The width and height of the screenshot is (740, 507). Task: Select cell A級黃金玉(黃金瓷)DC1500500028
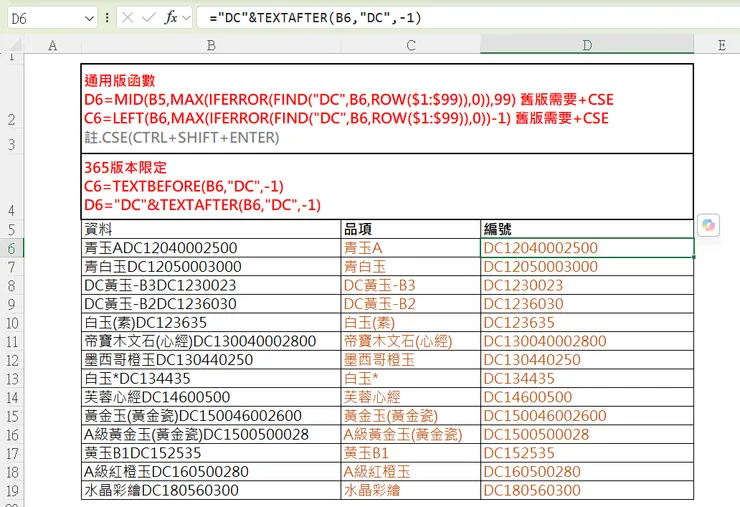[x=211, y=434]
